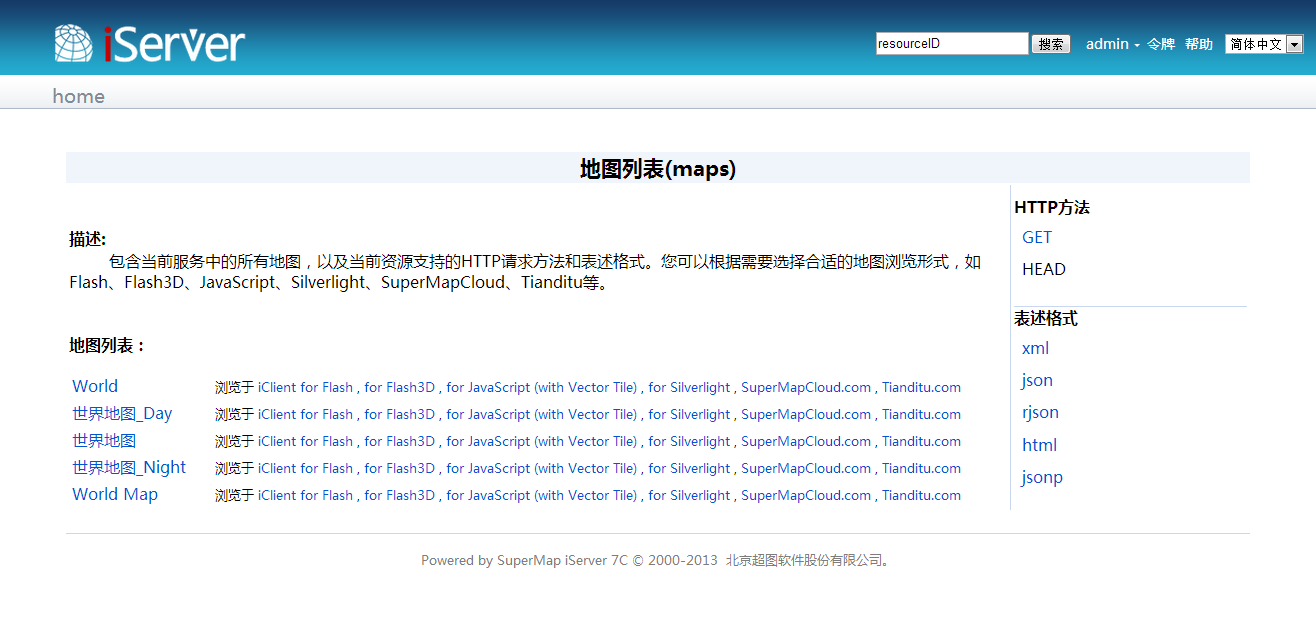Click the 搜索 search button

[x=1051, y=44]
